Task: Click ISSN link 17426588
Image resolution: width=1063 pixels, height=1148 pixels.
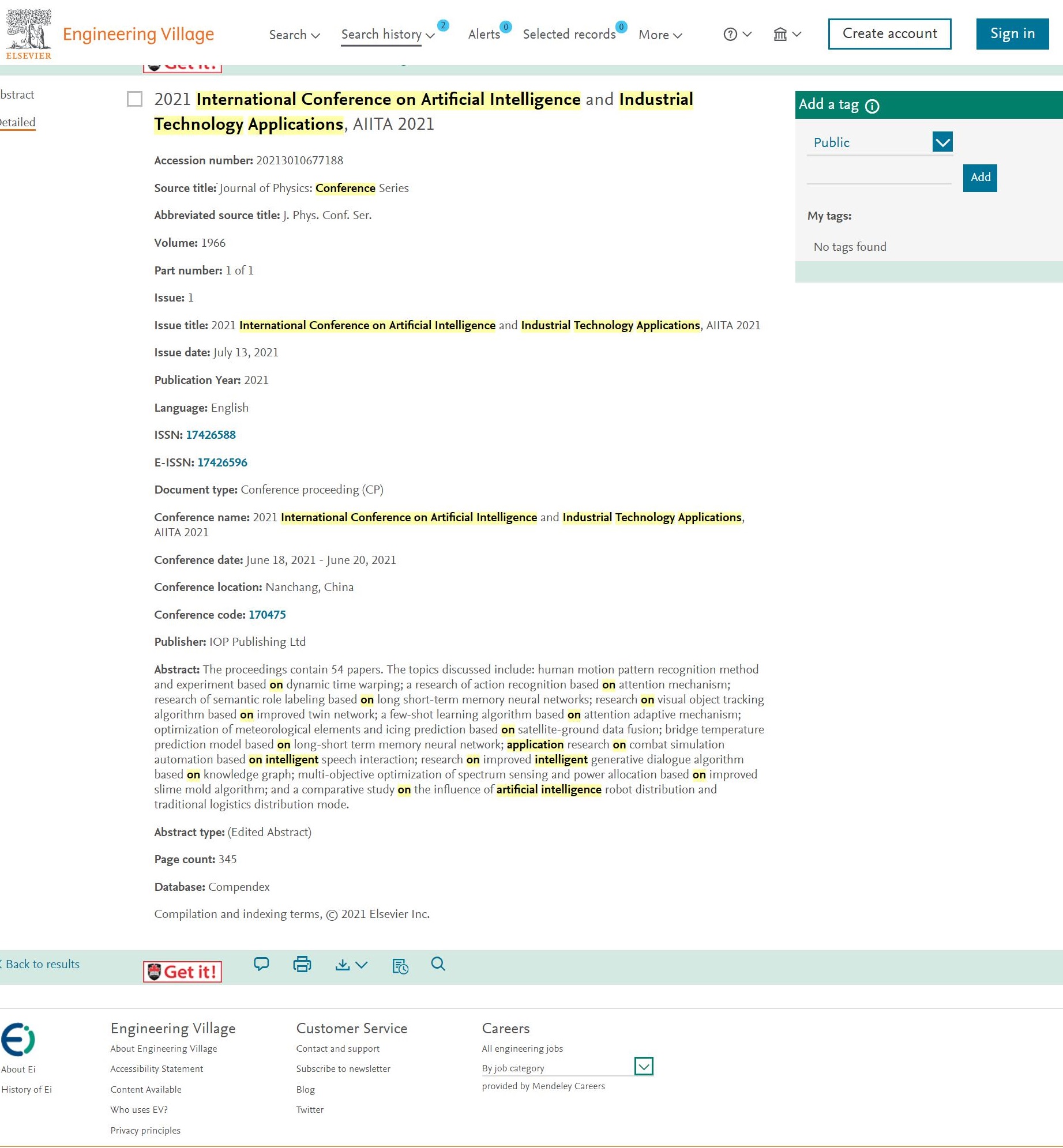Action: click(211, 435)
